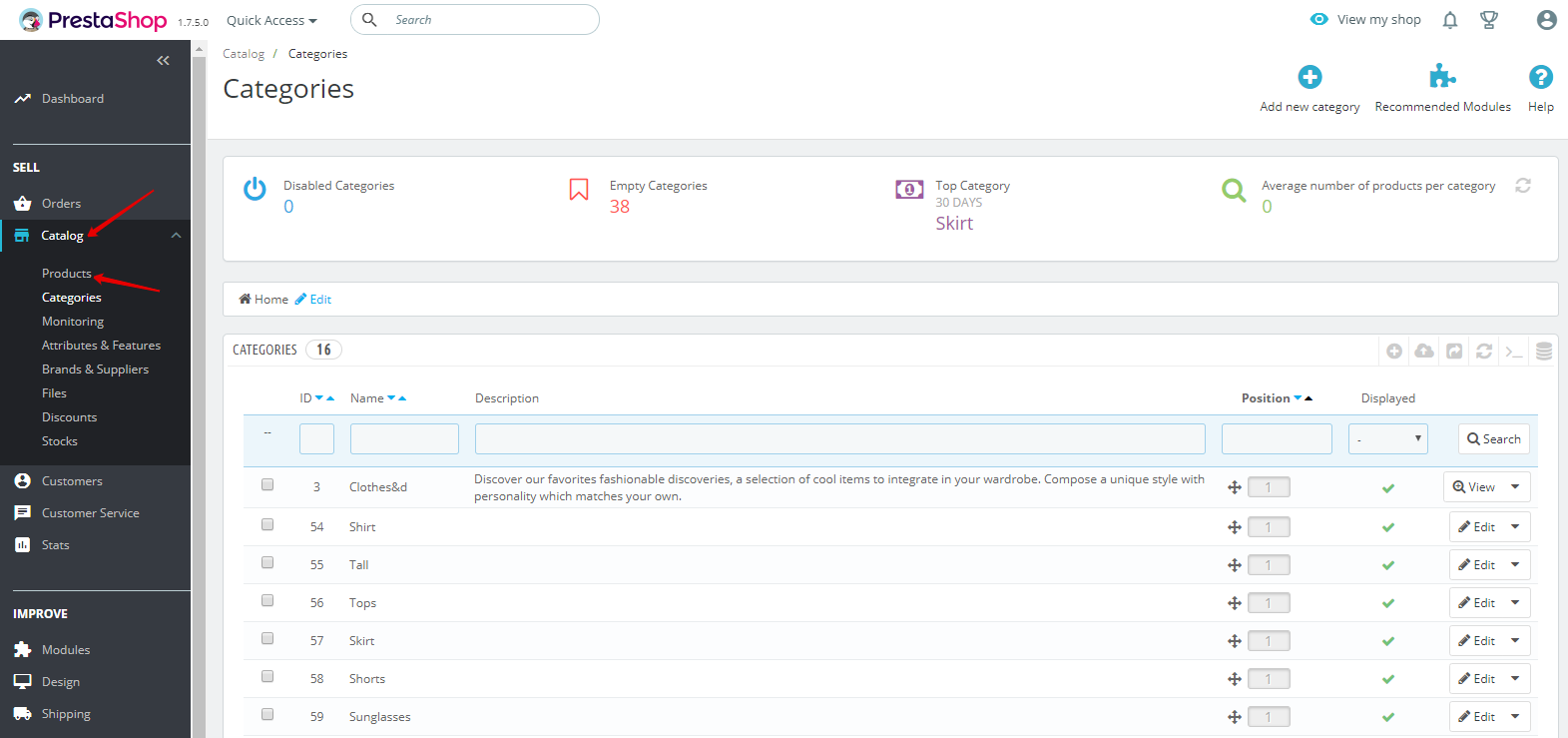This screenshot has height=738, width=1568.
Task: Click Edit button for Tops row
Action: click(x=1476, y=602)
